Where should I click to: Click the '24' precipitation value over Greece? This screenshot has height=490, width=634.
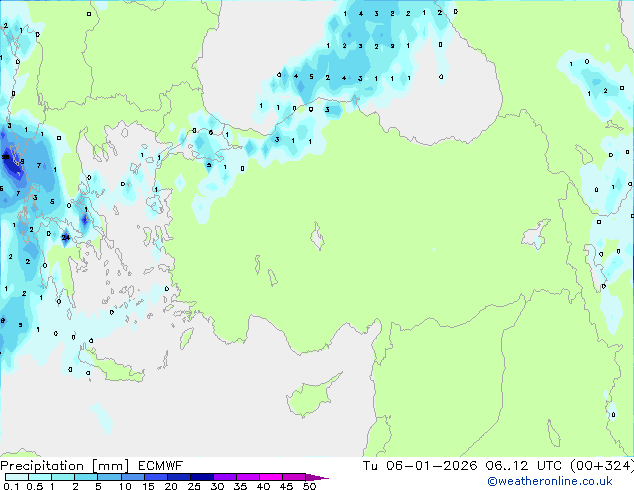pyautogui.click(x=66, y=238)
